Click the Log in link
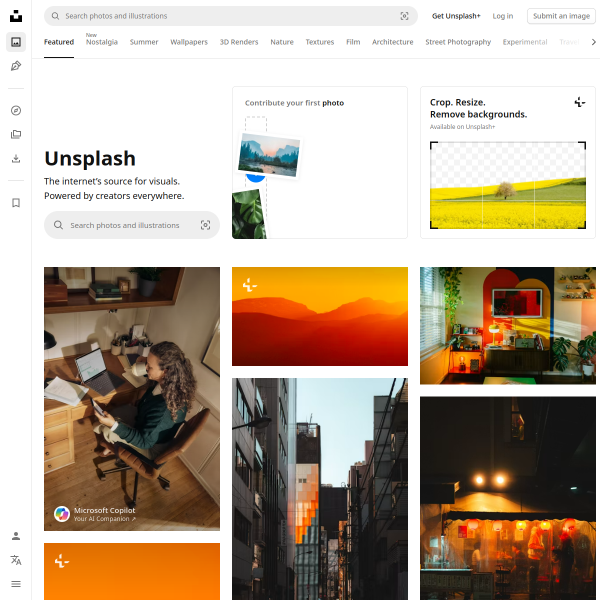 (503, 16)
